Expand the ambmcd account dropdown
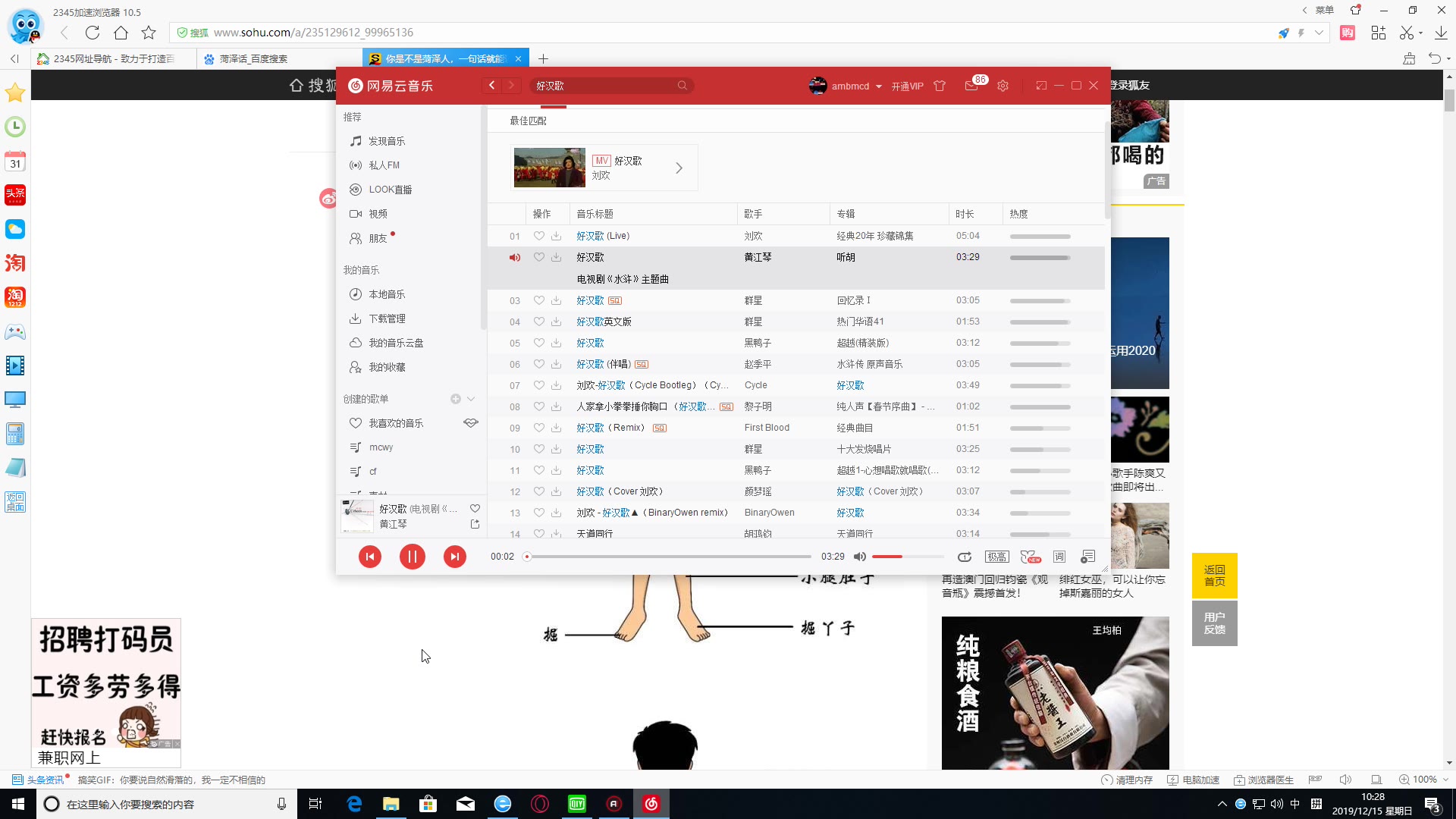 coord(879,86)
